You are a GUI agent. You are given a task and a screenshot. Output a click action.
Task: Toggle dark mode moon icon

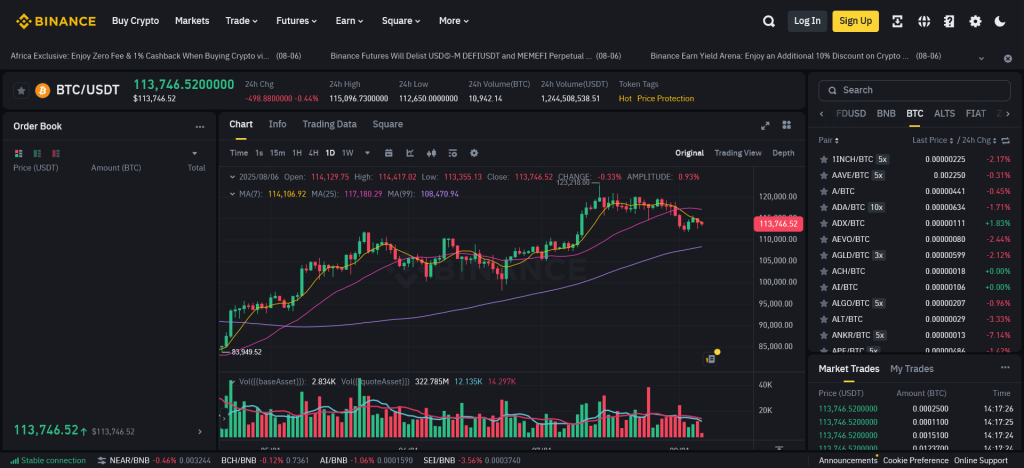pos(1000,21)
